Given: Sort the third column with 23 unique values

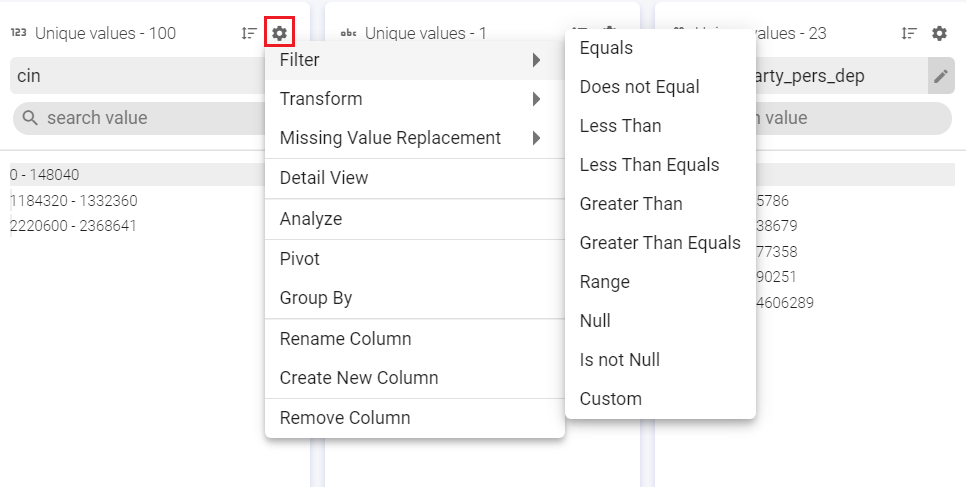Looking at the screenshot, I should [909, 33].
